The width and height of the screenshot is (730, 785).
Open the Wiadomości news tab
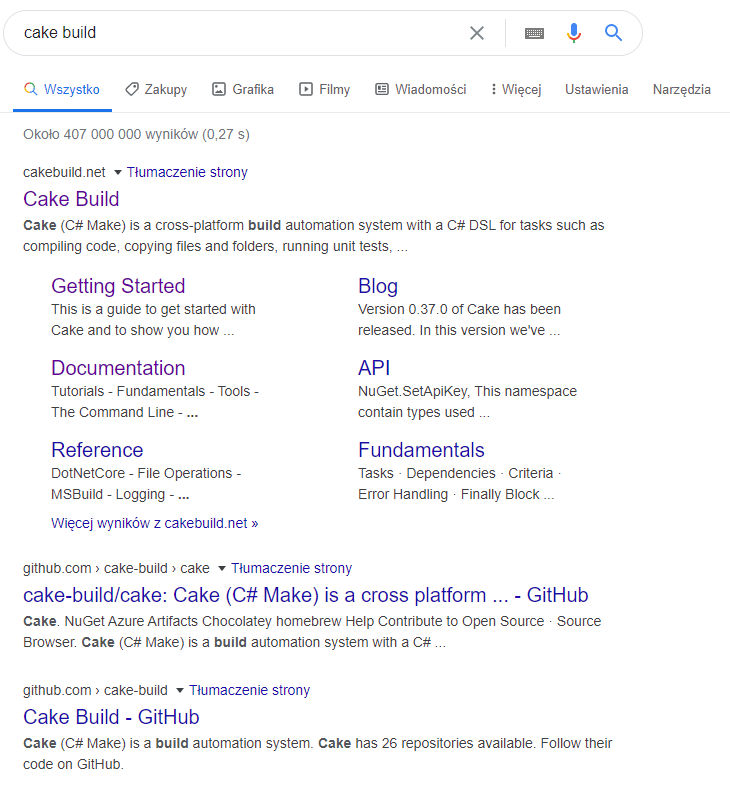point(421,89)
